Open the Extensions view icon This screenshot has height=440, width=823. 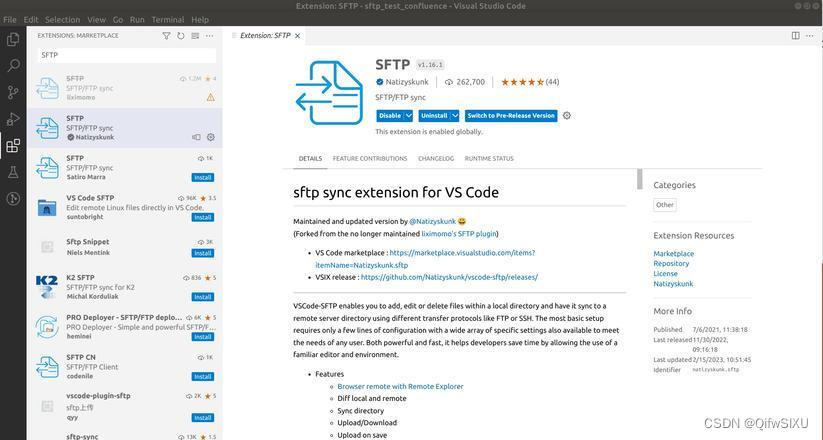13,145
